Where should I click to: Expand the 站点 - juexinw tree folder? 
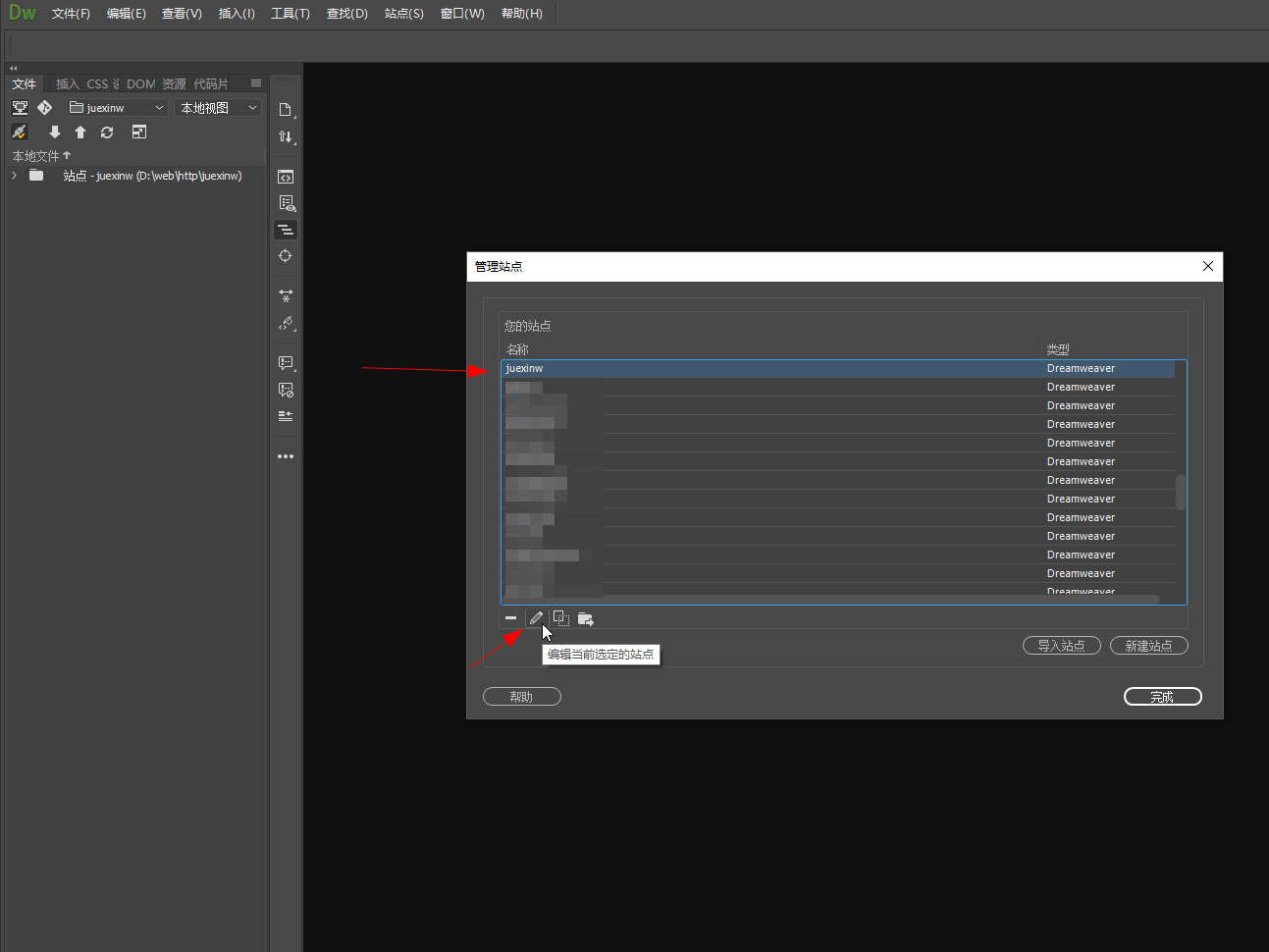14,176
